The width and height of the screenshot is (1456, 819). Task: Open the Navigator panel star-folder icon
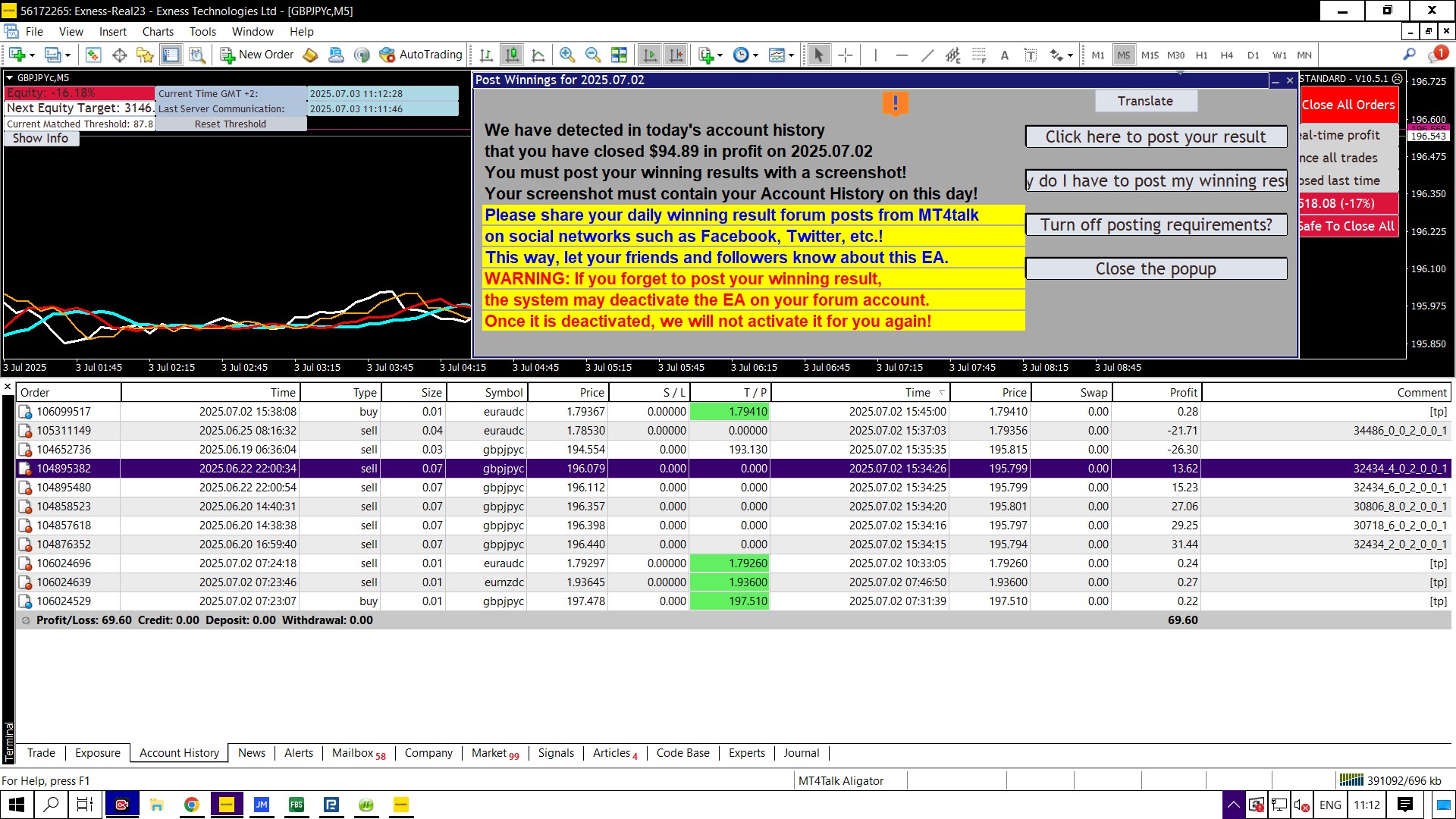click(144, 55)
